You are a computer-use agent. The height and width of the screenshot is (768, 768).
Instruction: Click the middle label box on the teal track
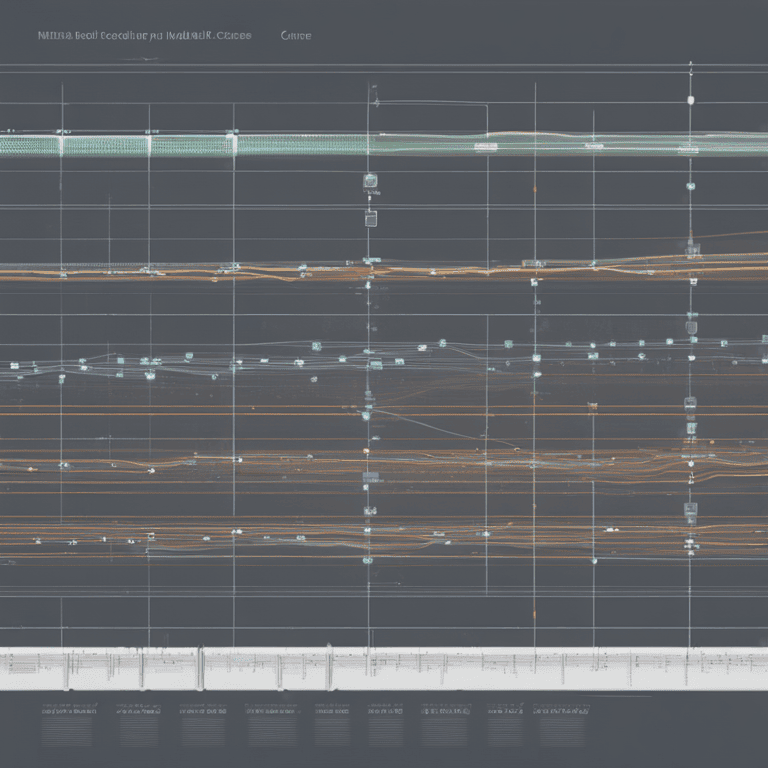pyautogui.click(x=594, y=146)
